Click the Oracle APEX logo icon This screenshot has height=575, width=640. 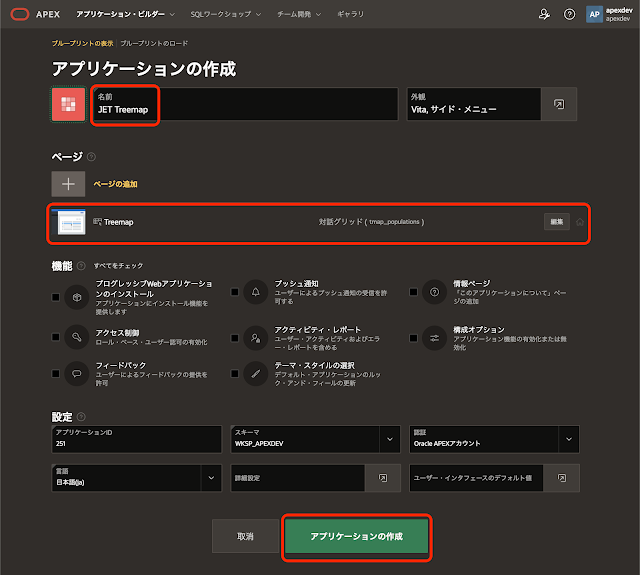(x=20, y=14)
